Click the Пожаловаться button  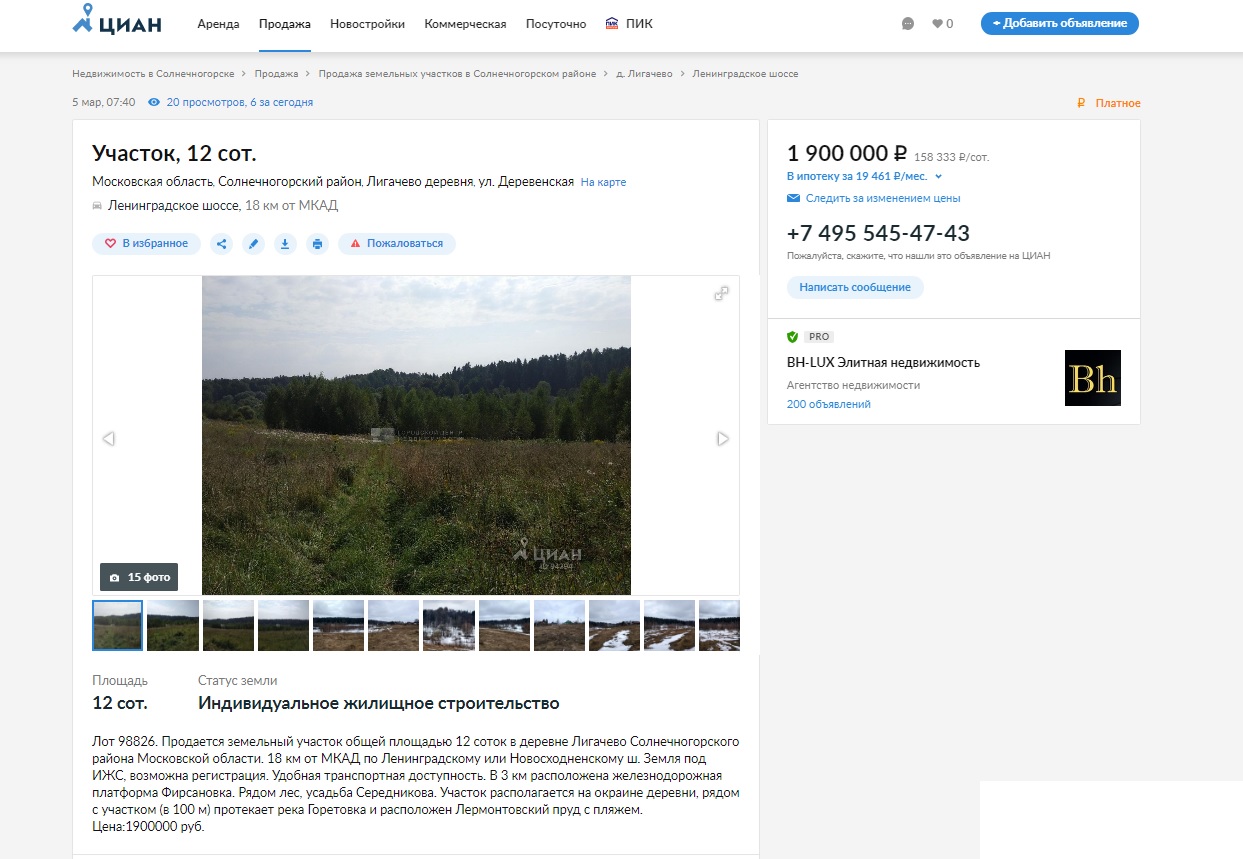click(x=397, y=243)
